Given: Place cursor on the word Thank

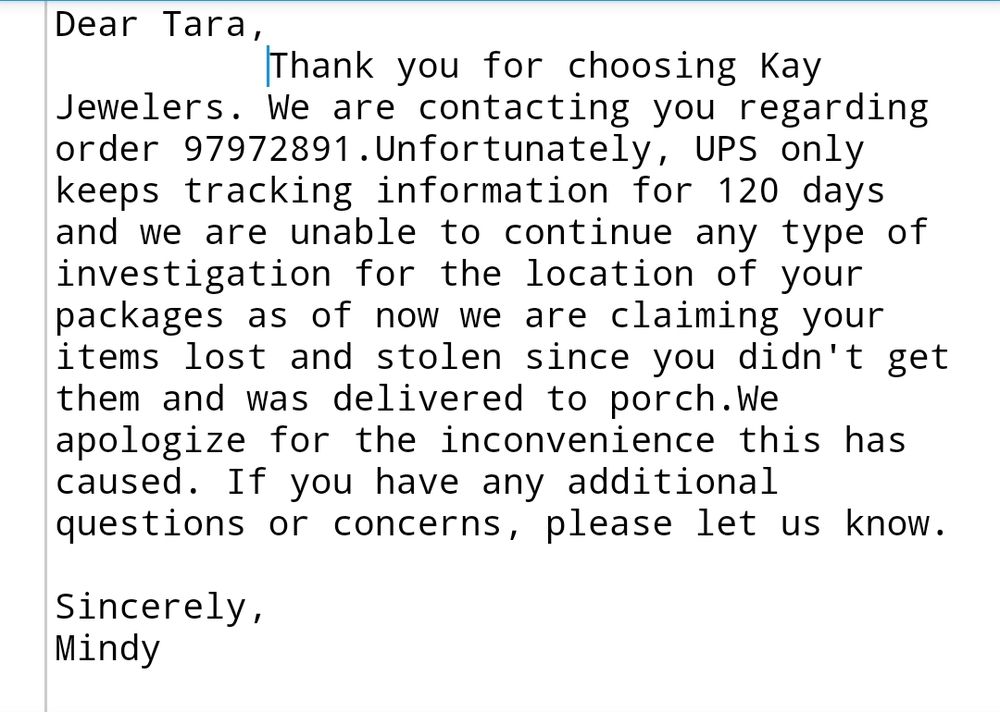Looking at the screenshot, I should (322, 67).
